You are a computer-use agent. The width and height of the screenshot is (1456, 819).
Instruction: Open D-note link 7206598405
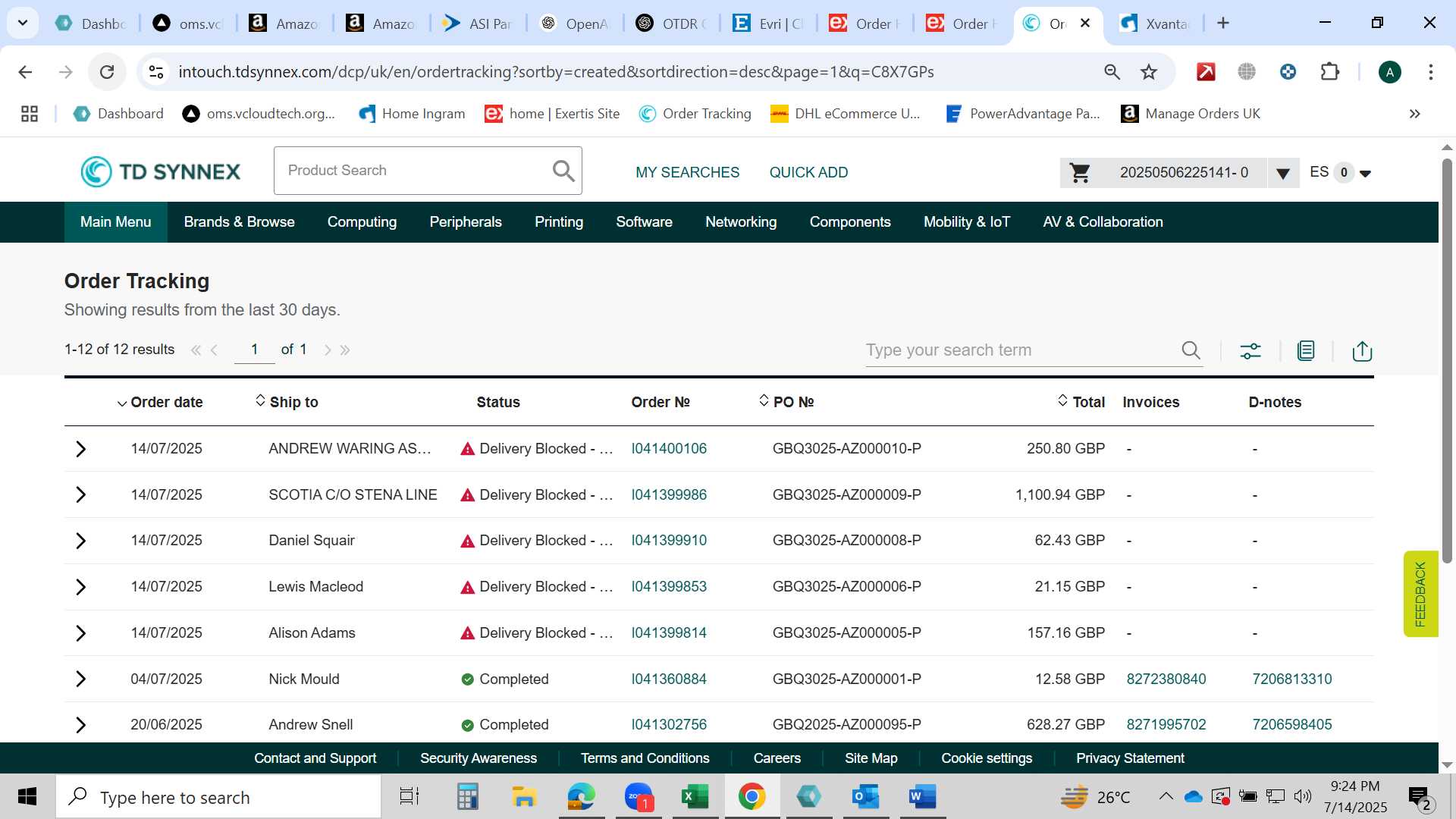point(1291,725)
